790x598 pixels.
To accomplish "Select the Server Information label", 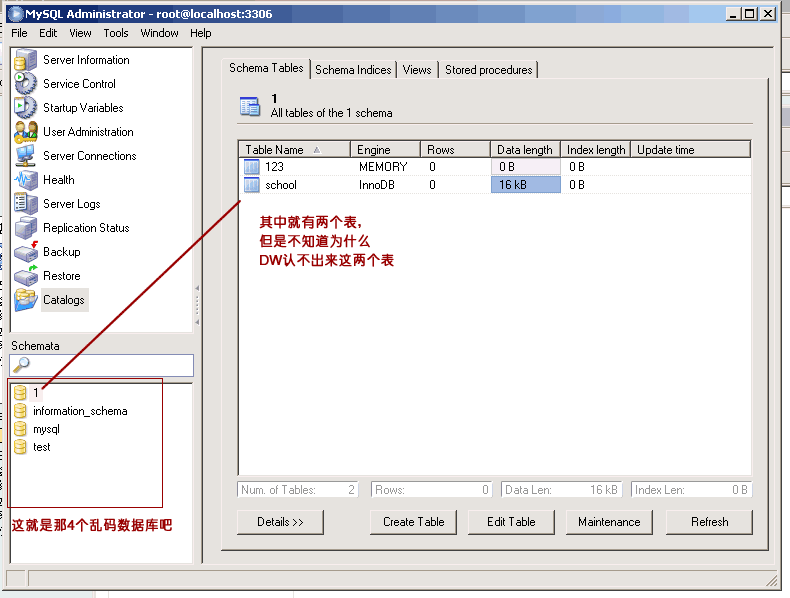I will pos(86,60).
